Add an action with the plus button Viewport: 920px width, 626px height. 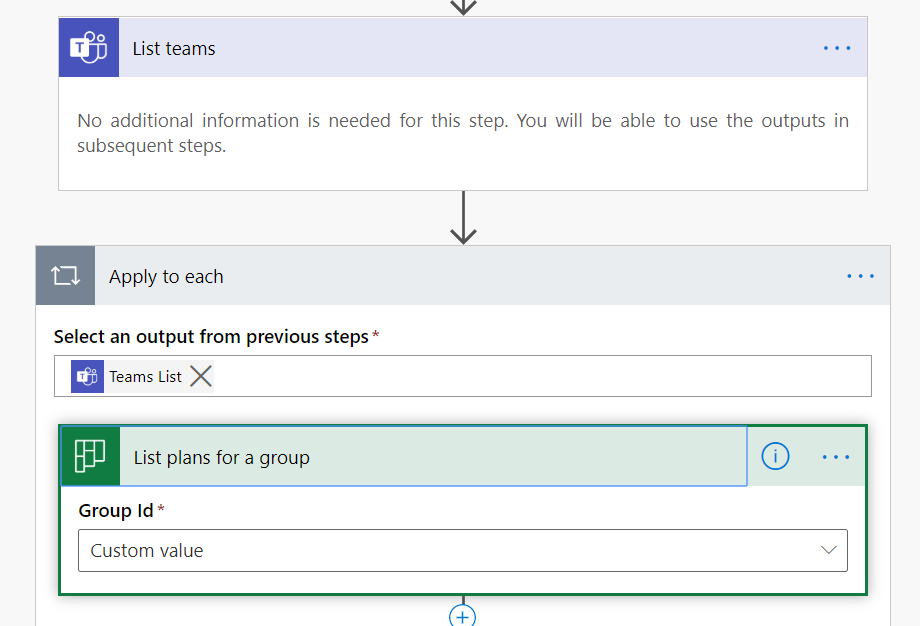pyautogui.click(x=462, y=616)
